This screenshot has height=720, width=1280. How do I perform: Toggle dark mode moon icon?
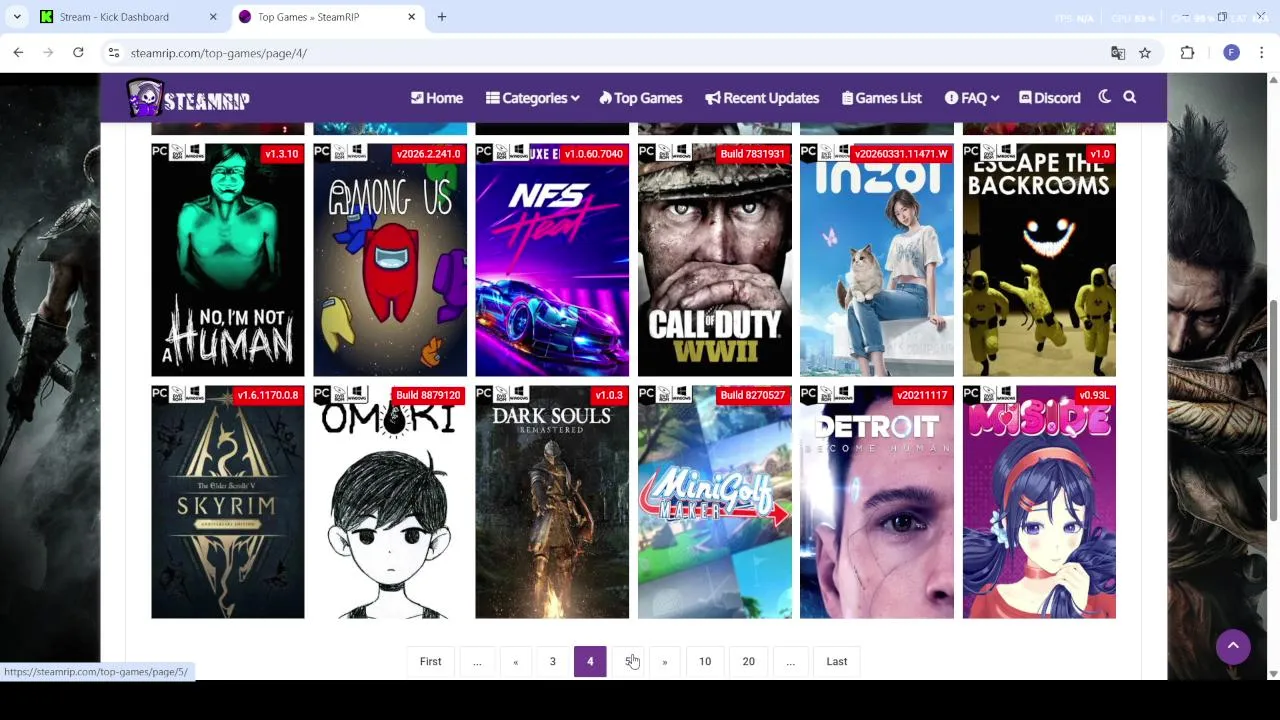click(1104, 98)
